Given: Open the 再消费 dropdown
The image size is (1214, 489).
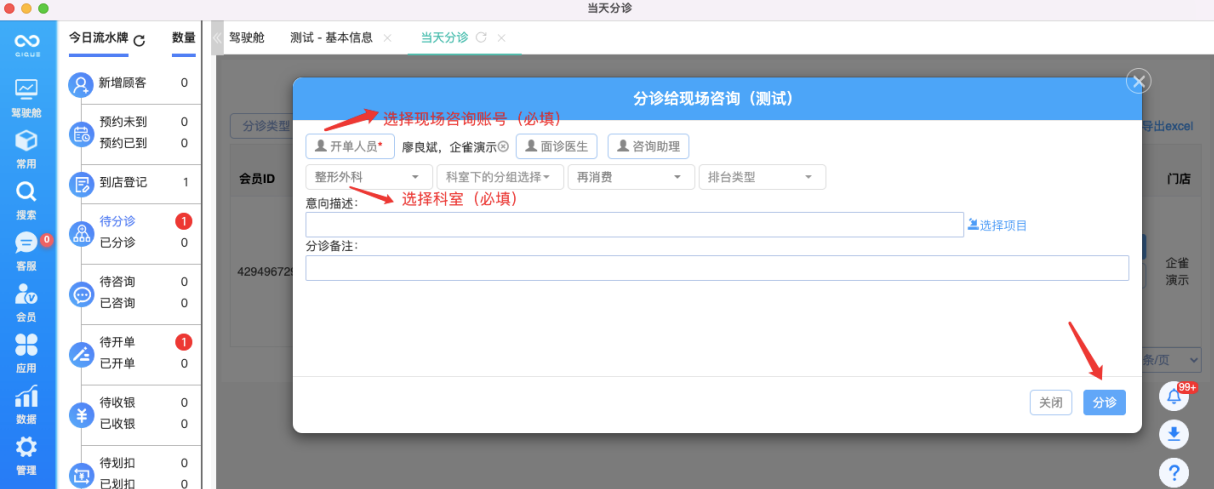Looking at the screenshot, I should [631, 177].
